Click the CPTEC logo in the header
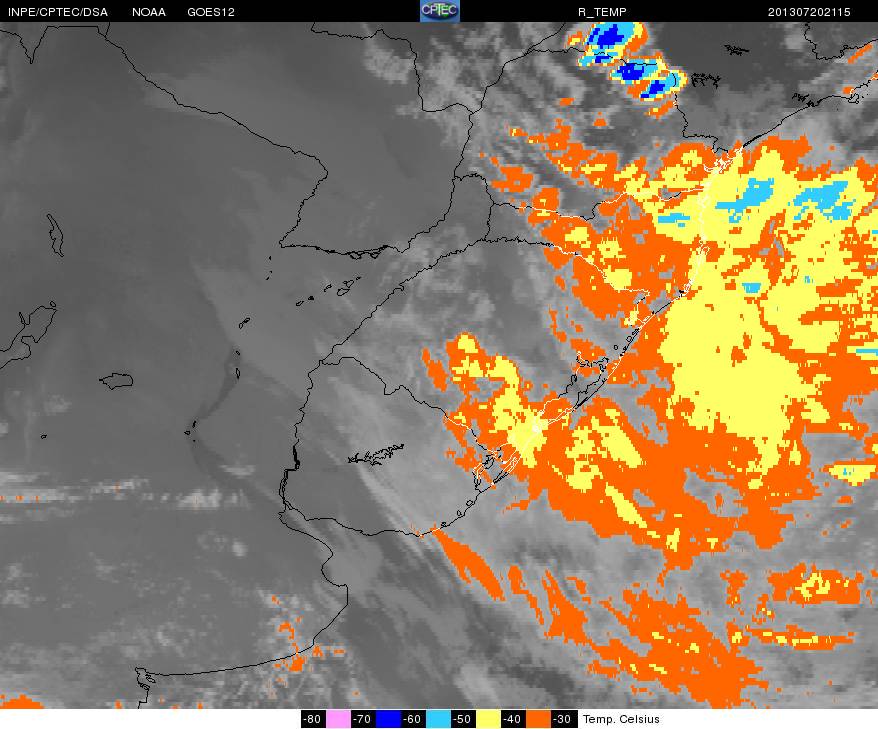878x729 pixels. coord(440,11)
